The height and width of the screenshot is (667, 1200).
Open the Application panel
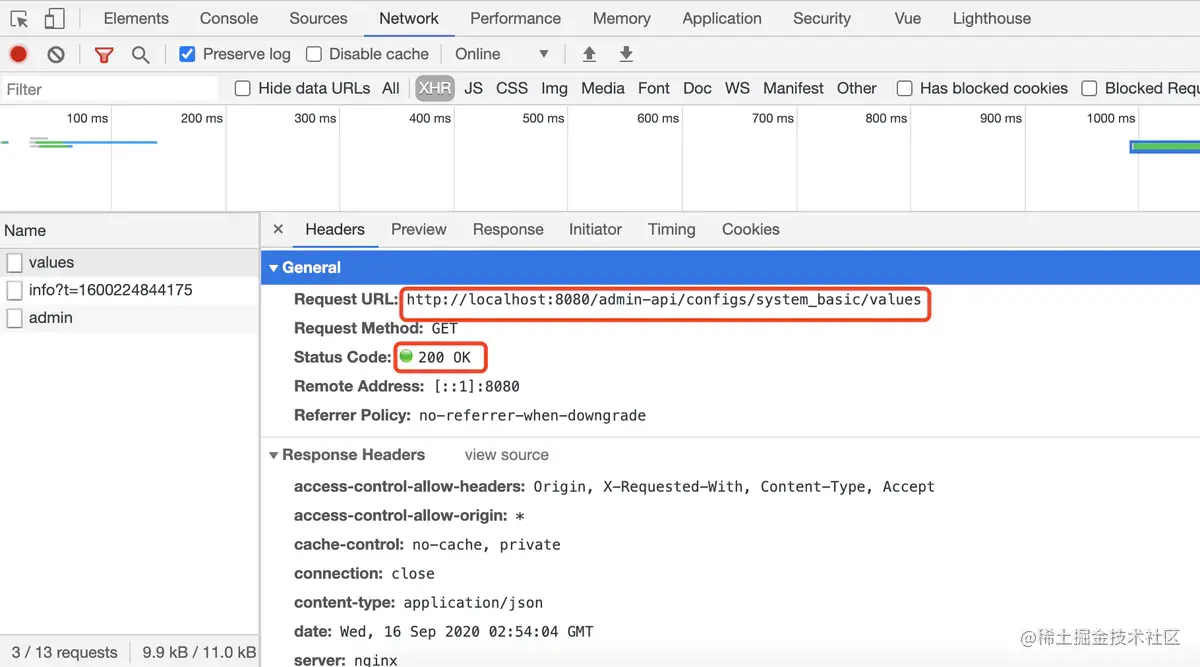click(722, 18)
